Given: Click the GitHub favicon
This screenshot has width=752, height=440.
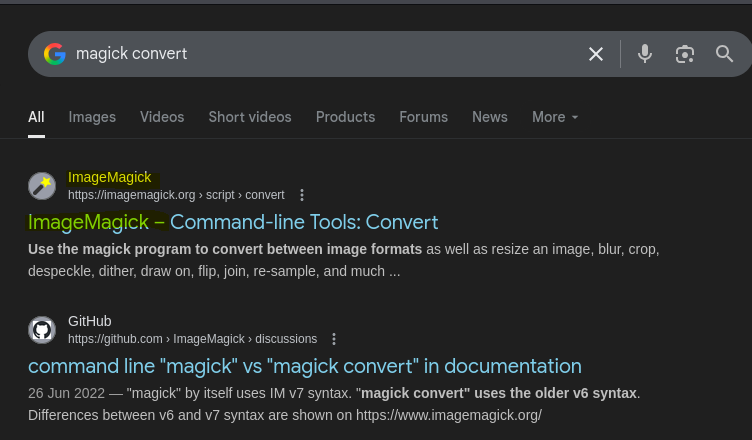Looking at the screenshot, I should [x=42, y=330].
